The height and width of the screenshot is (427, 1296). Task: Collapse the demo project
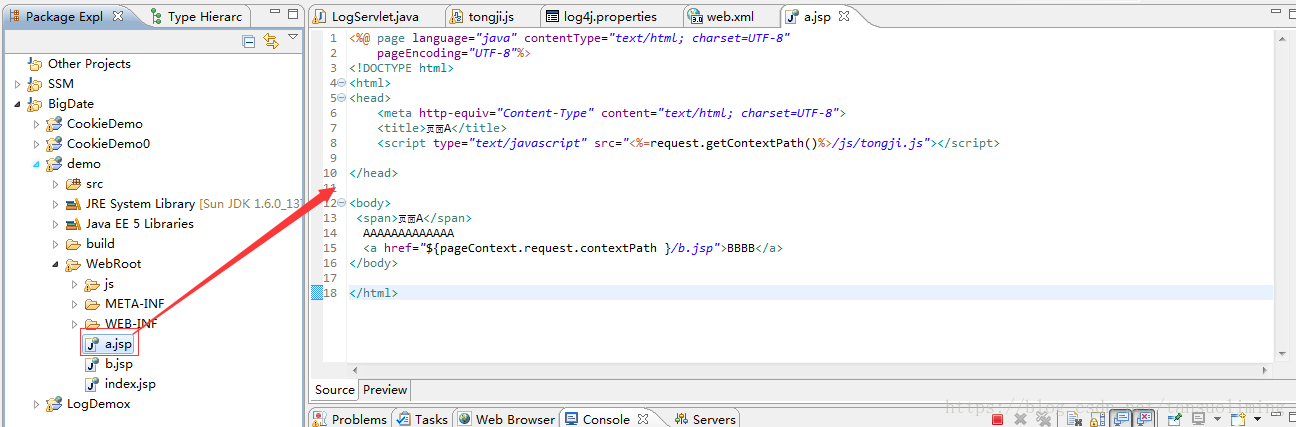click(x=37, y=164)
